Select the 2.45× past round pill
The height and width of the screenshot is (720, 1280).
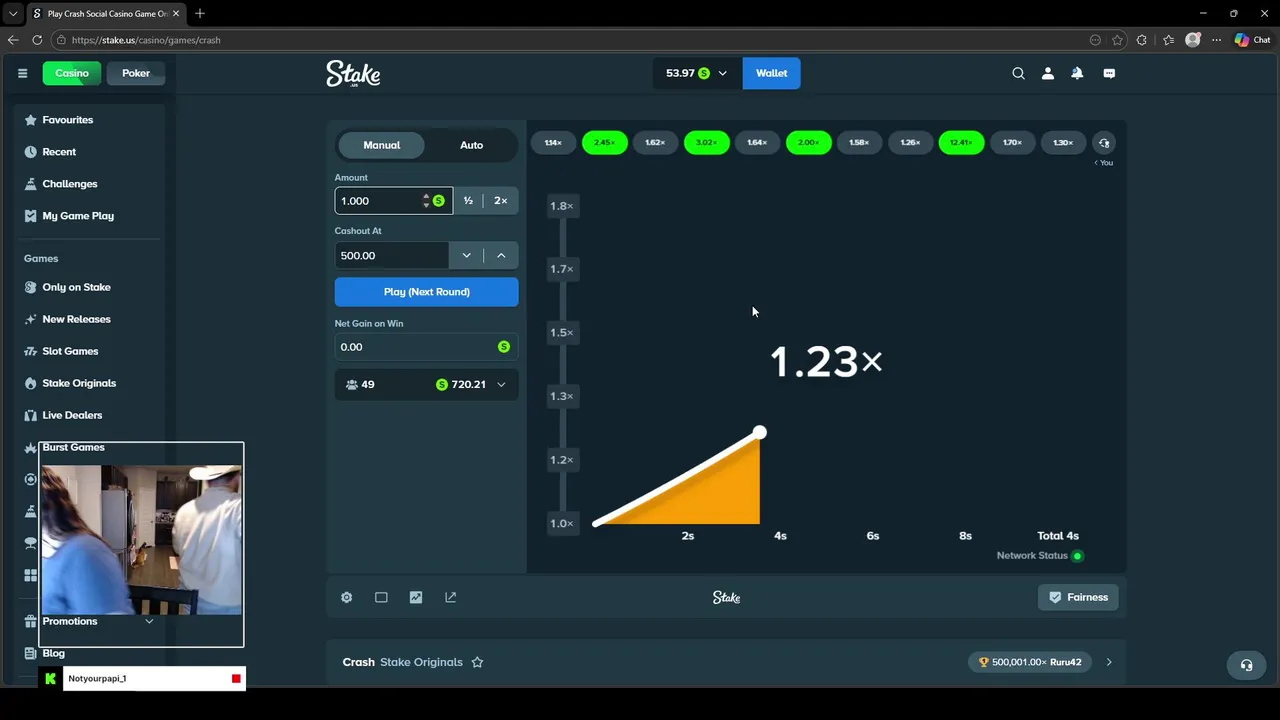(x=604, y=143)
